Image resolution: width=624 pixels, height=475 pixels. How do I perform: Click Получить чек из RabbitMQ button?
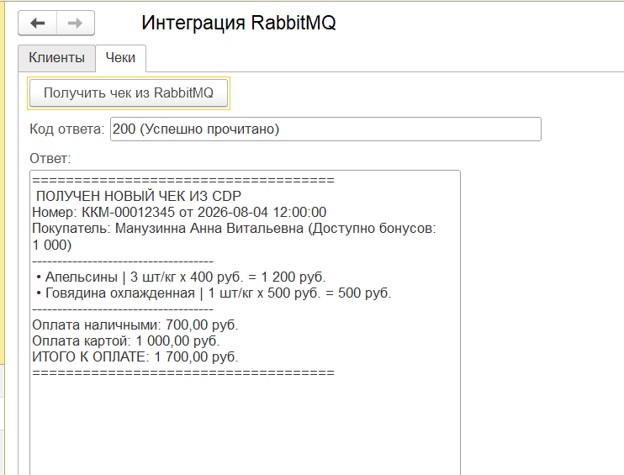click(129, 93)
